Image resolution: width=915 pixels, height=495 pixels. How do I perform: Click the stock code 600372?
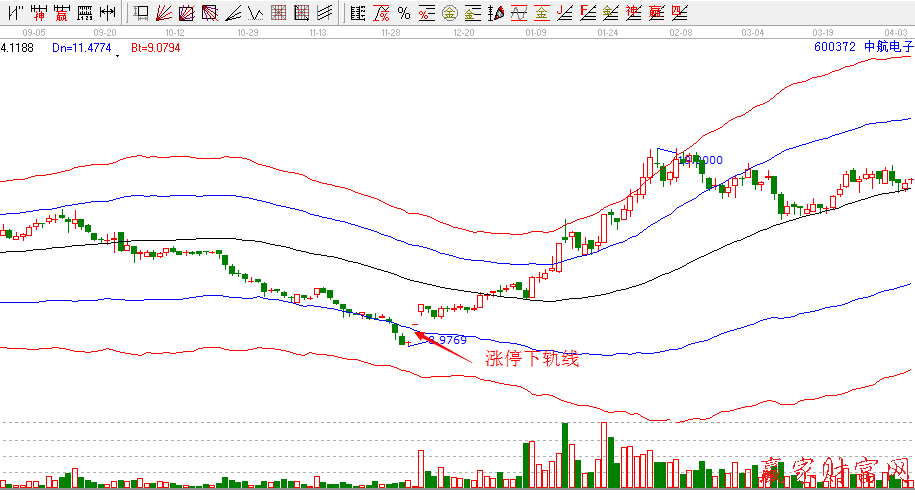pos(836,46)
